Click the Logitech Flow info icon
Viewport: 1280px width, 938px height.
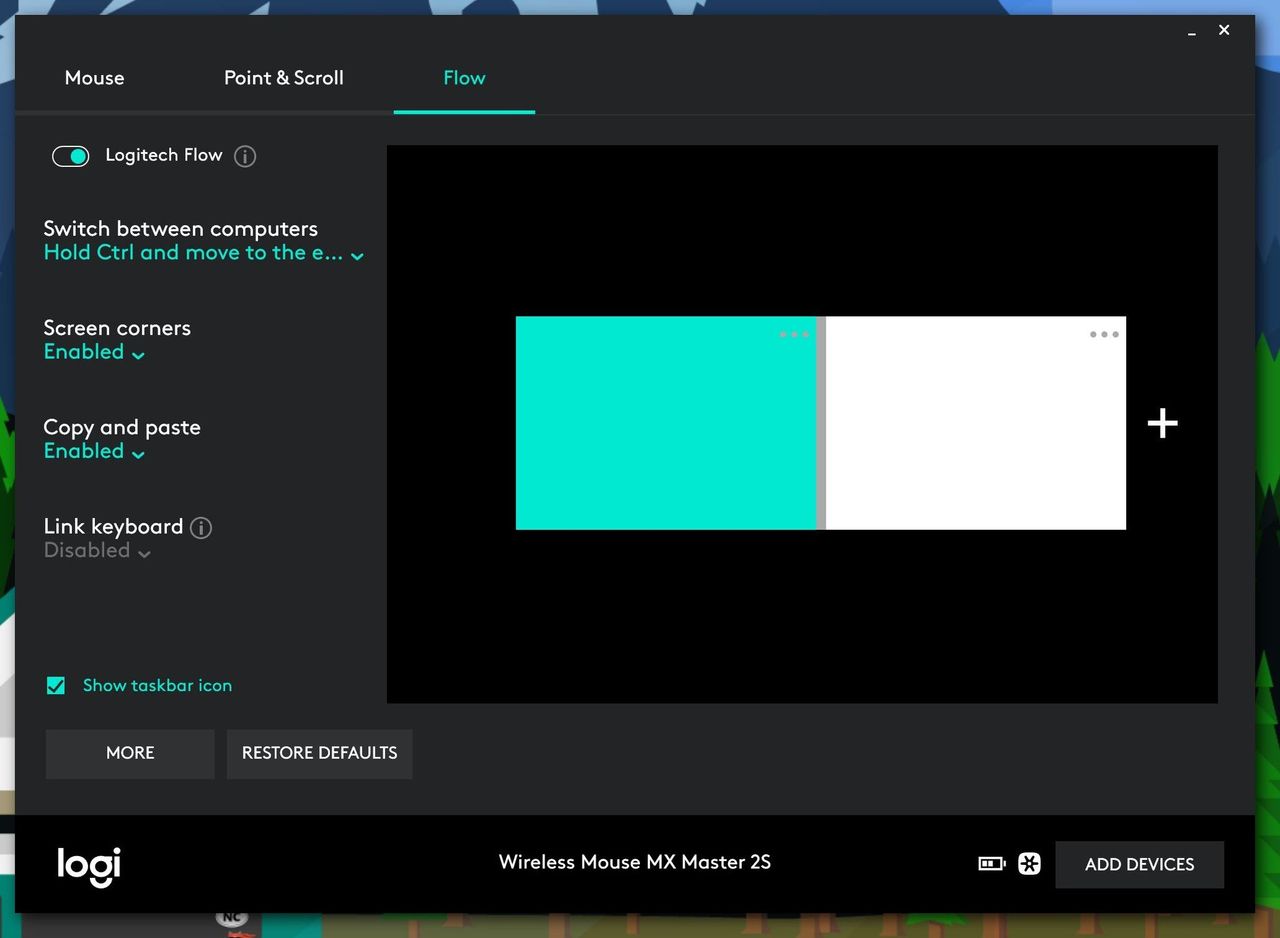(245, 156)
